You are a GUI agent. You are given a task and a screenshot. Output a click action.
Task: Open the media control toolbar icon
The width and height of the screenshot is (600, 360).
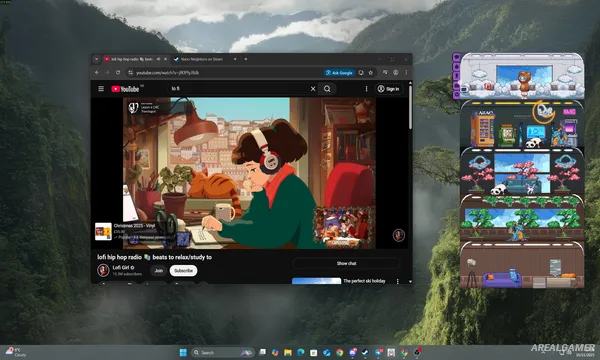[385, 72]
